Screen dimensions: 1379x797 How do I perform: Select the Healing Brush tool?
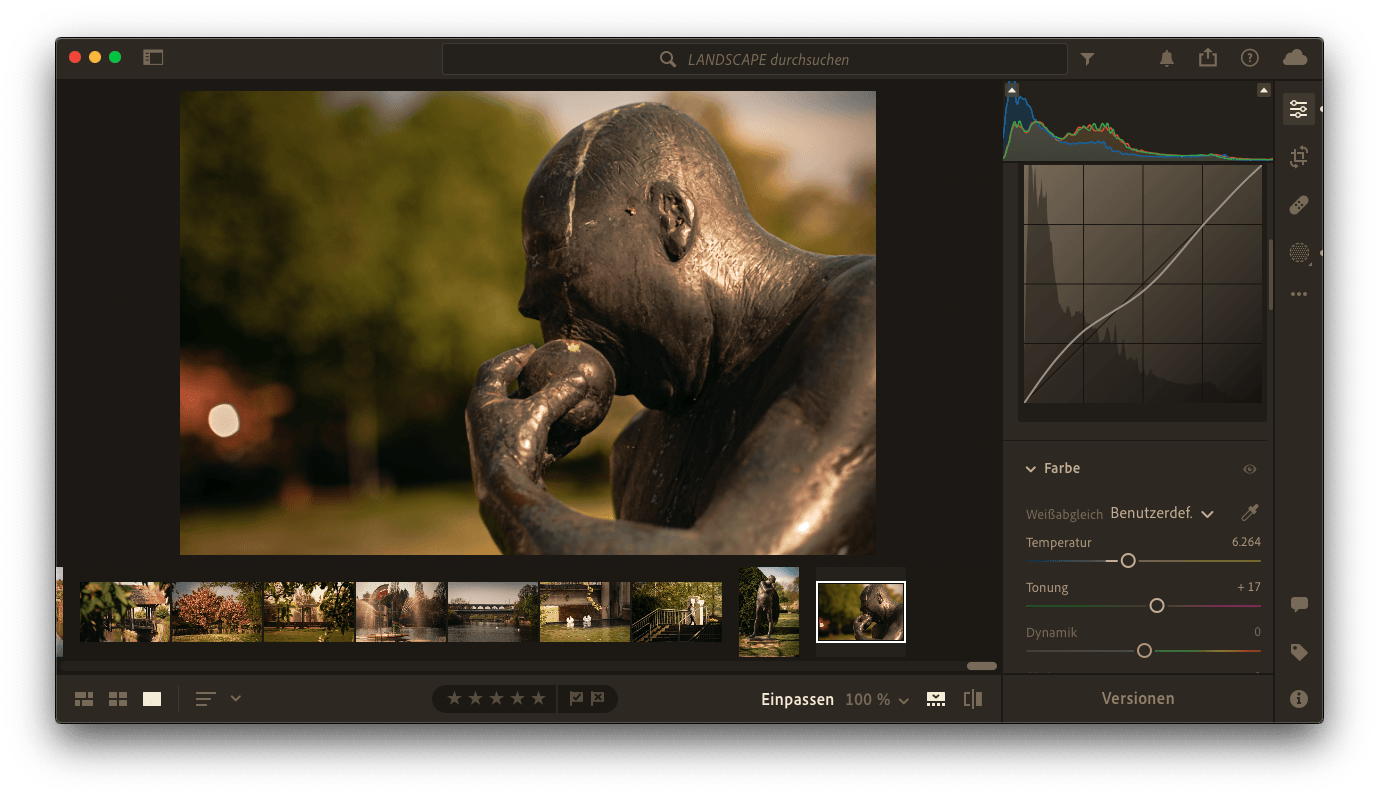click(1298, 205)
